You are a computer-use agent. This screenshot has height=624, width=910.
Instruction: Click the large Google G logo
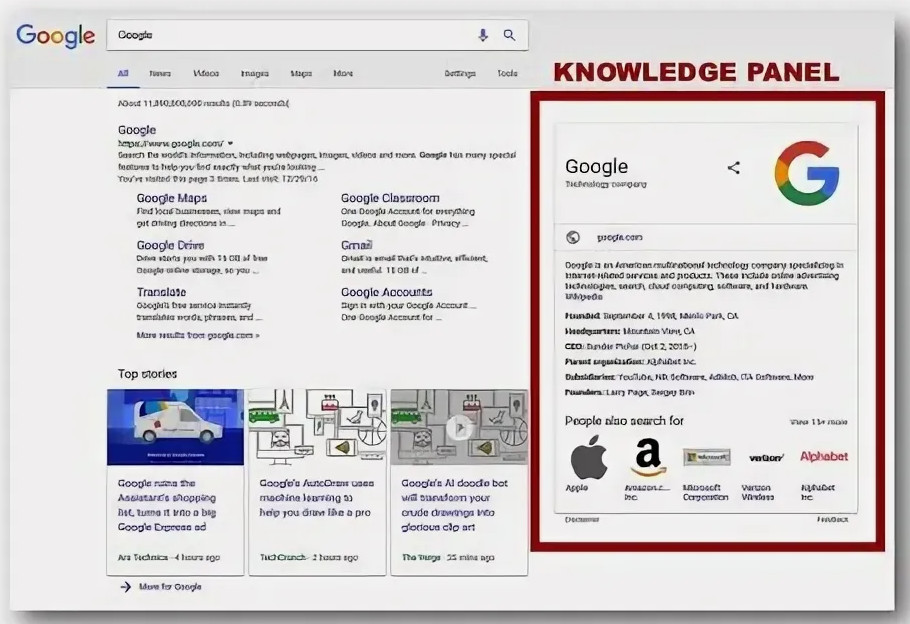pos(807,173)
